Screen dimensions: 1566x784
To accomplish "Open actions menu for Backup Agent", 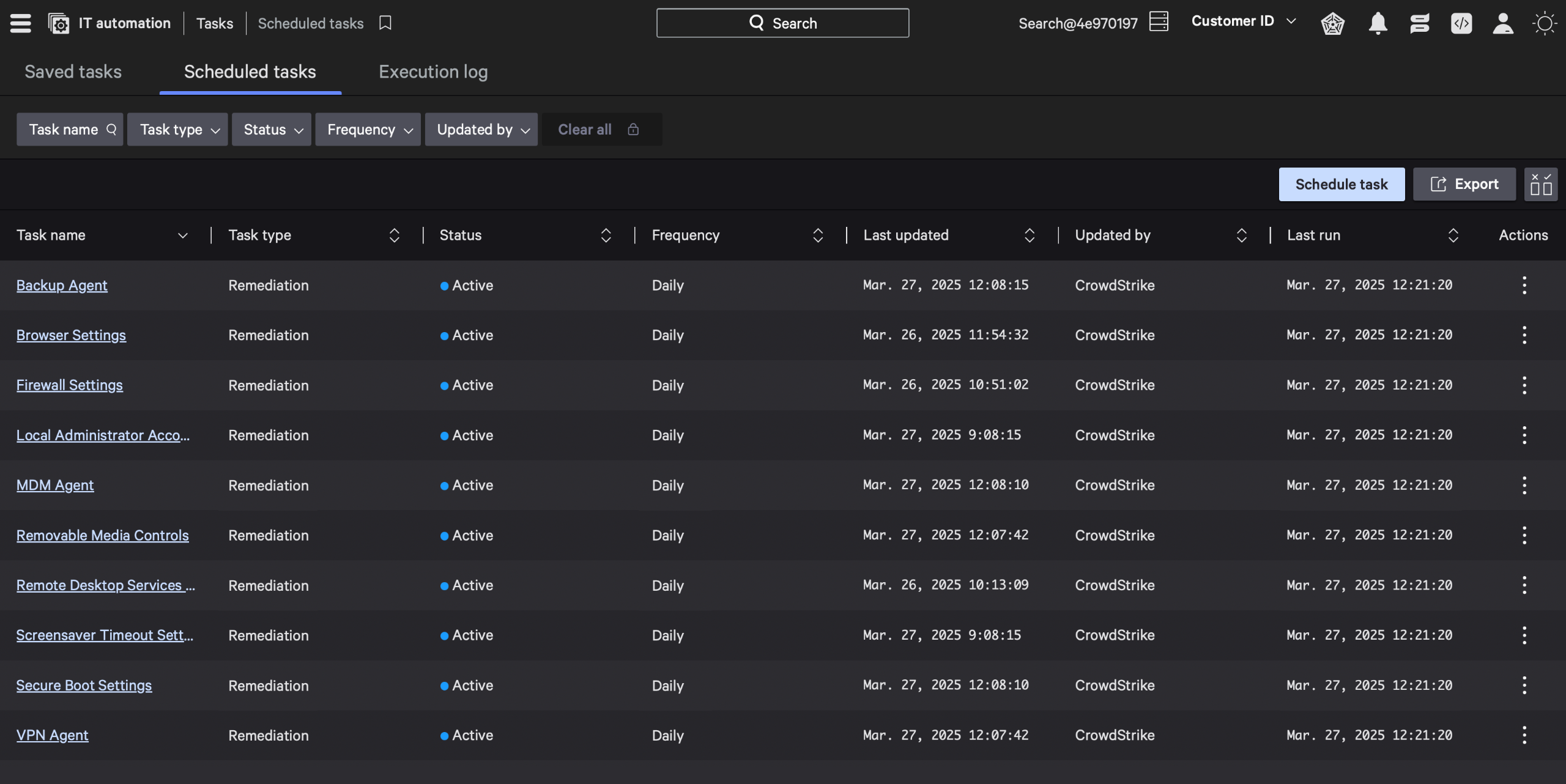I will click(1524, 285).
